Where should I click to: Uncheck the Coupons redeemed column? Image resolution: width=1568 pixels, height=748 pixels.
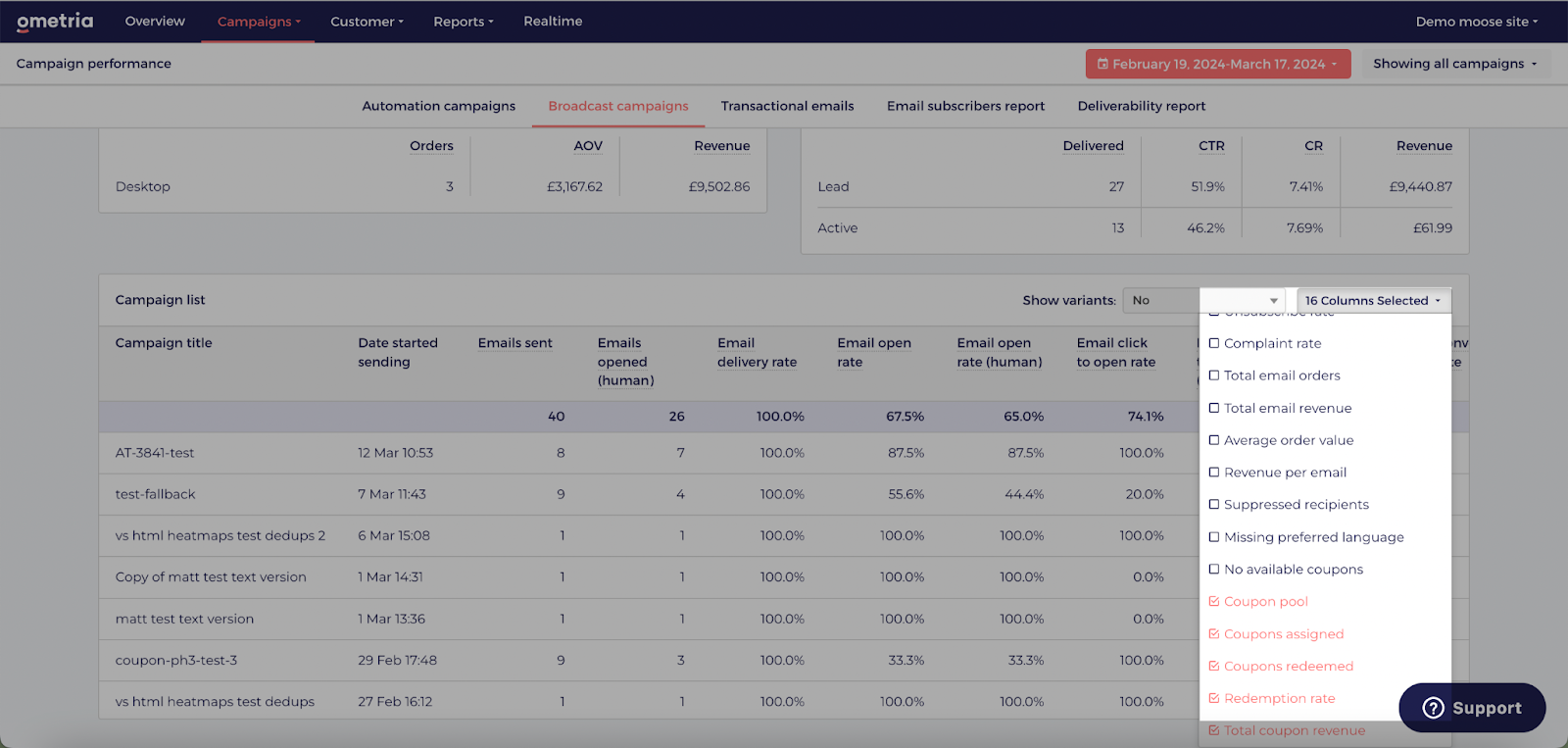coord(1214,667)
